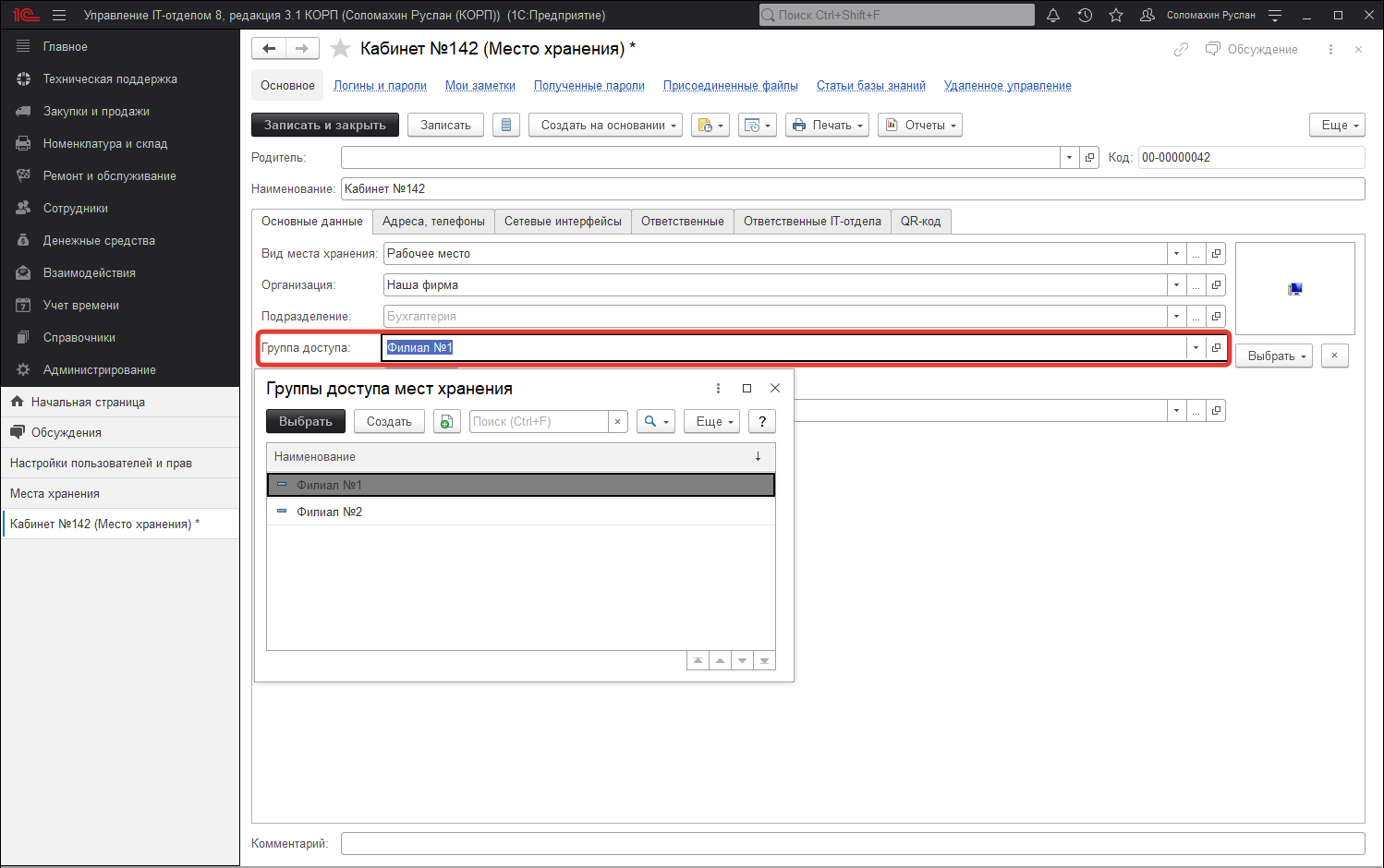
Task: Open the Отчеты dropdown menu
Action: [920, 125]
